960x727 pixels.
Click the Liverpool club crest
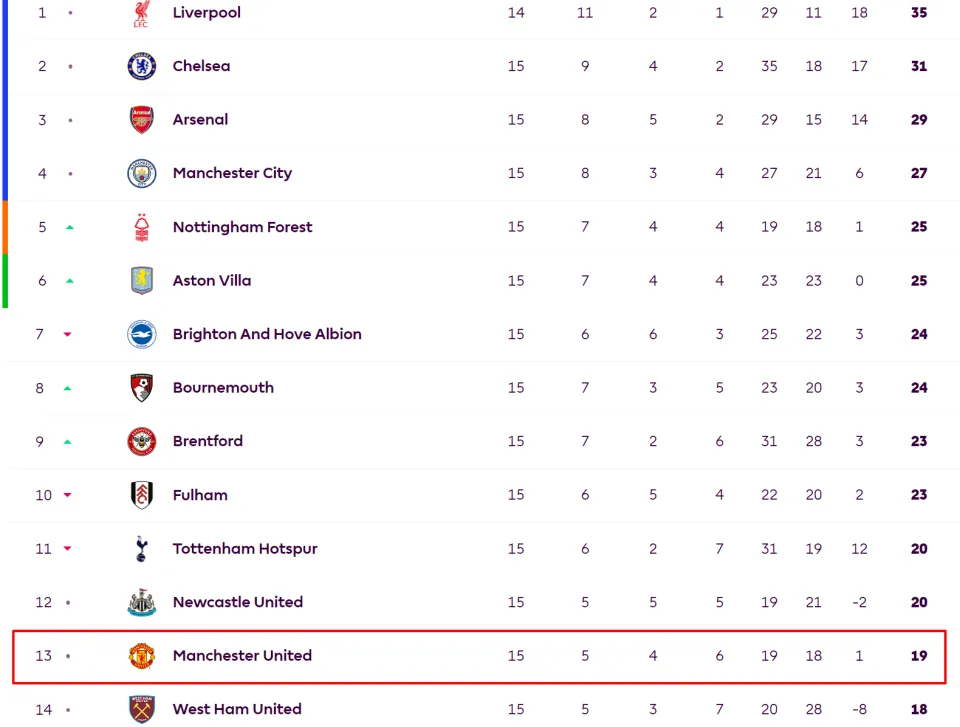coord(141,13)
